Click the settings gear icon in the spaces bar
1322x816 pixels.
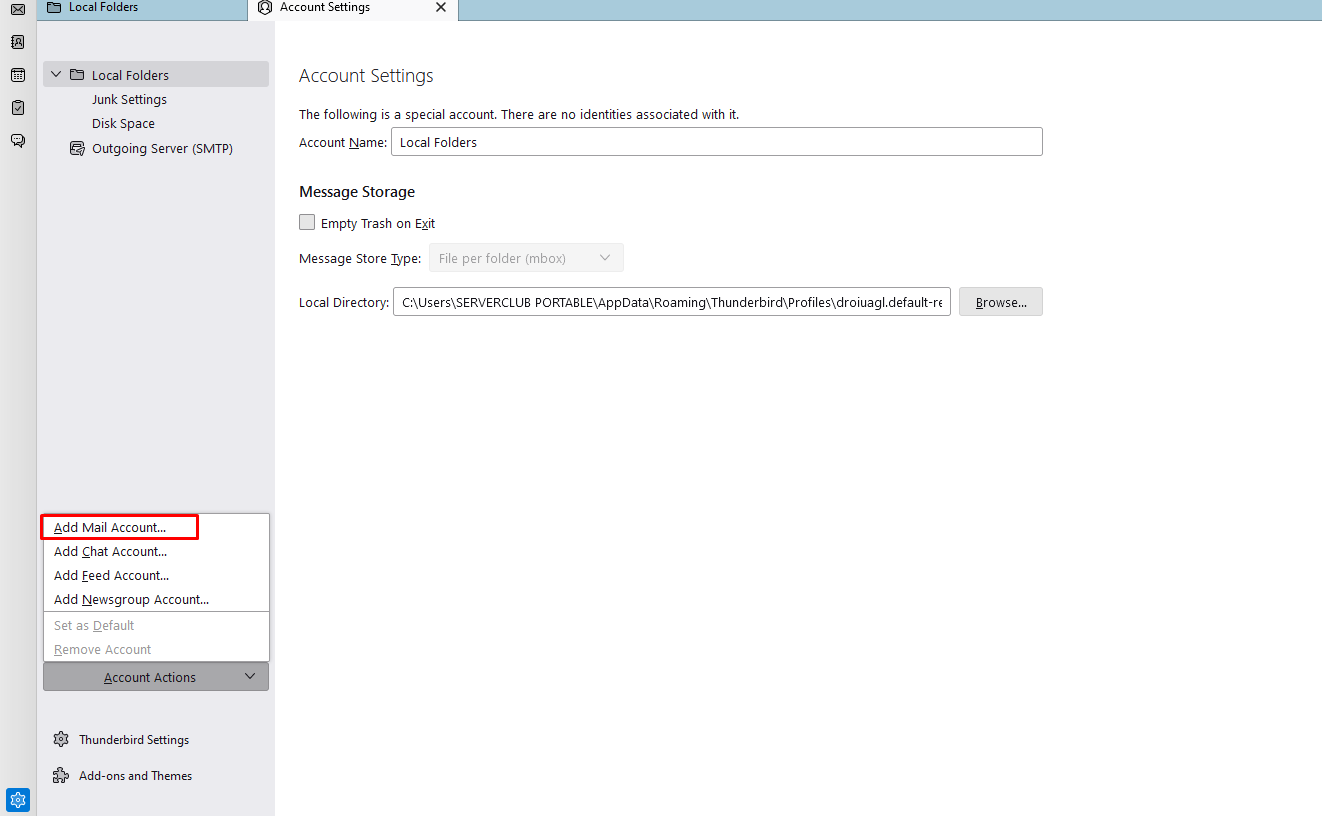[18, 800]
